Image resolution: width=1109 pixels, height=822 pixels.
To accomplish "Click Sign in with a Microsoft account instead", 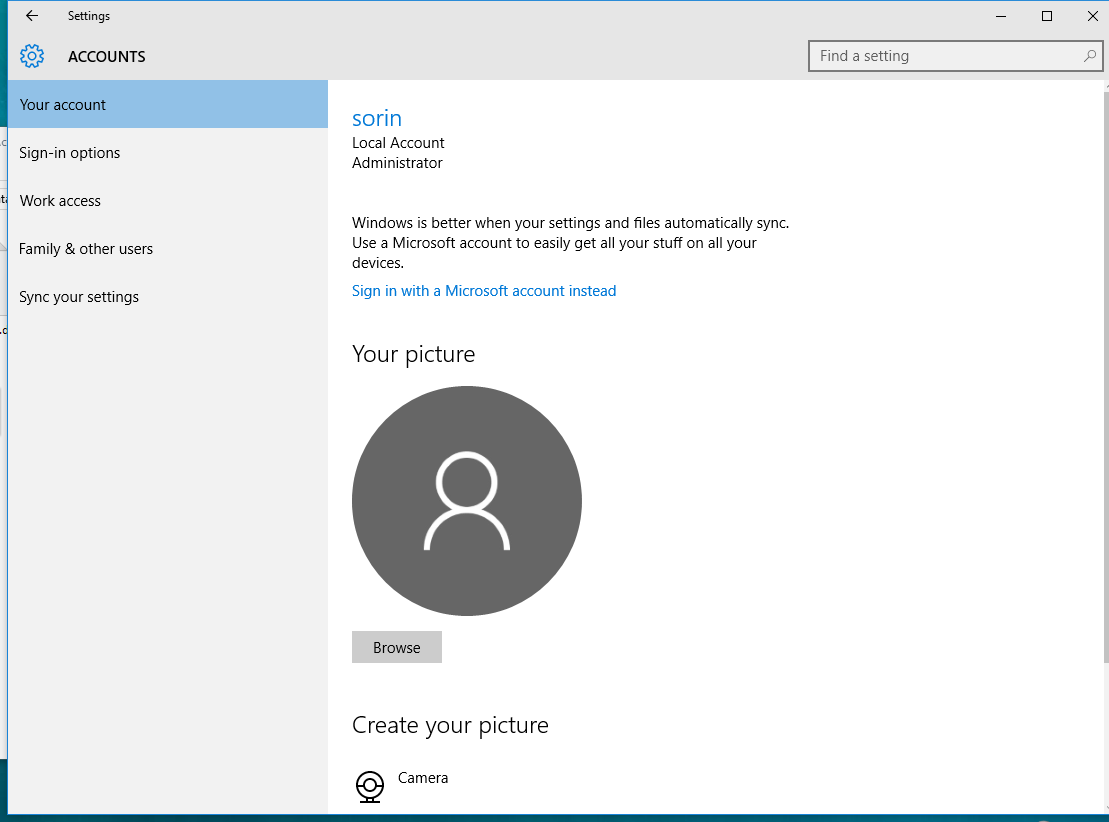I will (484, 290).
